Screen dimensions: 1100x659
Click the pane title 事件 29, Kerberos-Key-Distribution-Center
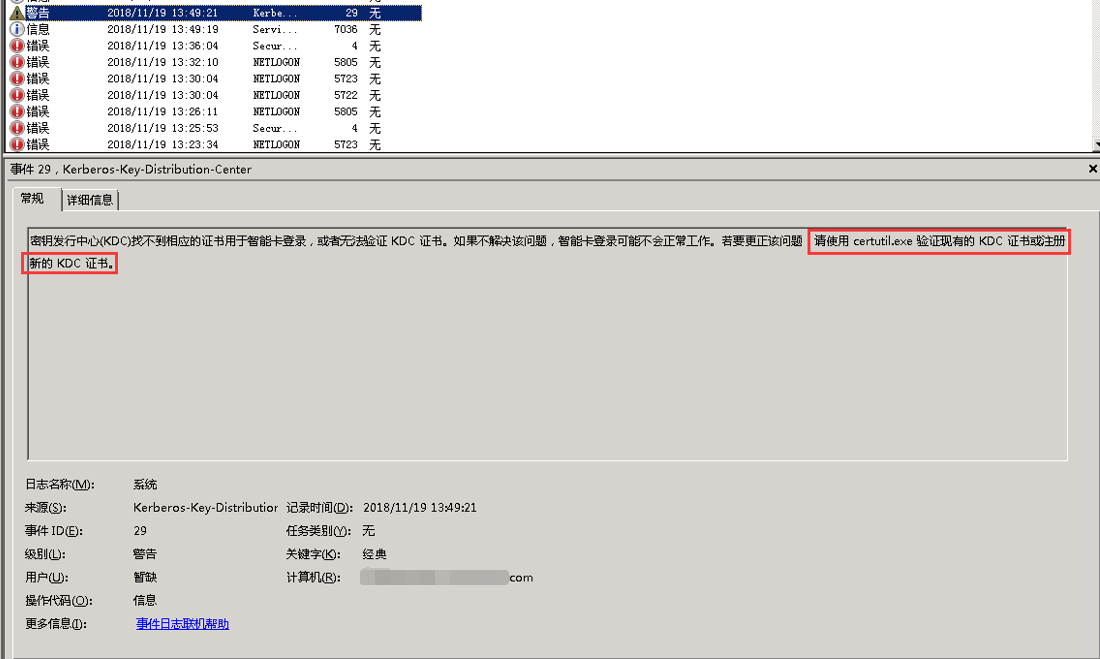point(131,169)
